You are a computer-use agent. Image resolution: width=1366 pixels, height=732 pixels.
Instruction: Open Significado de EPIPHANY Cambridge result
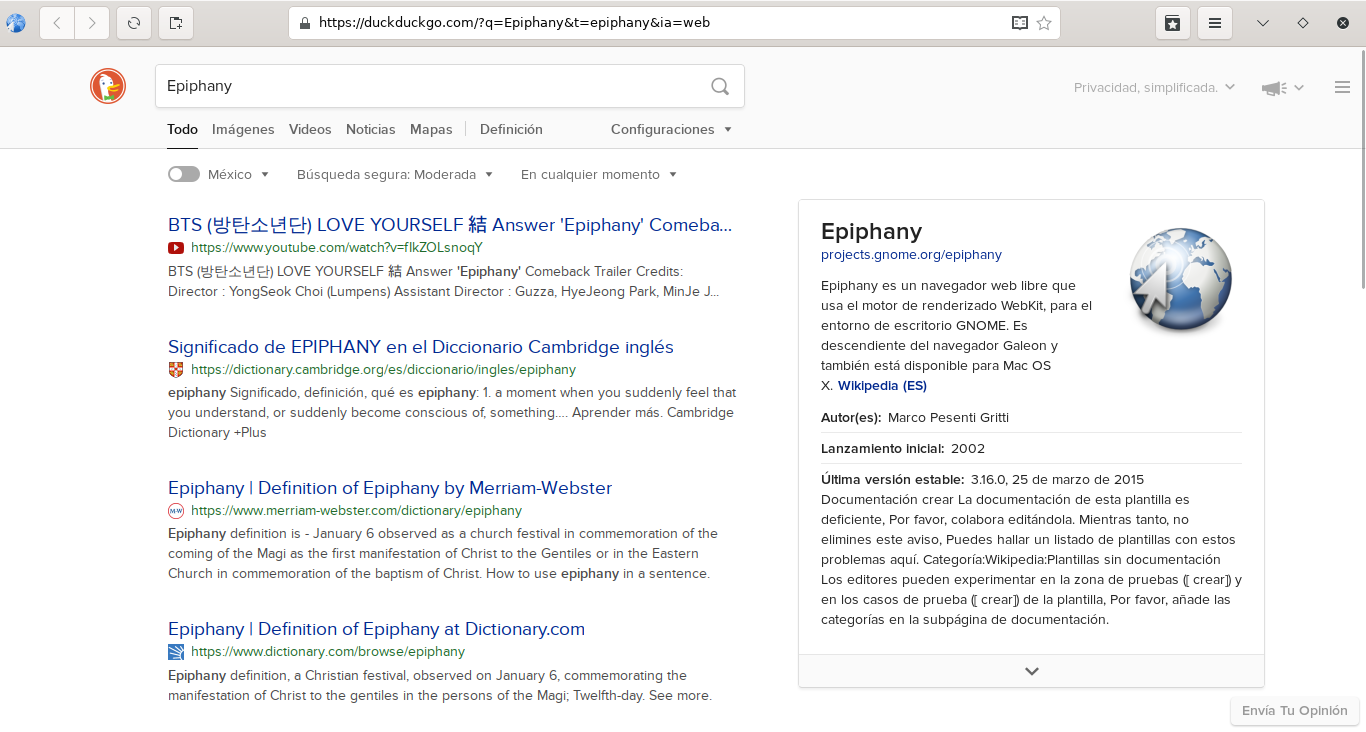421,347
